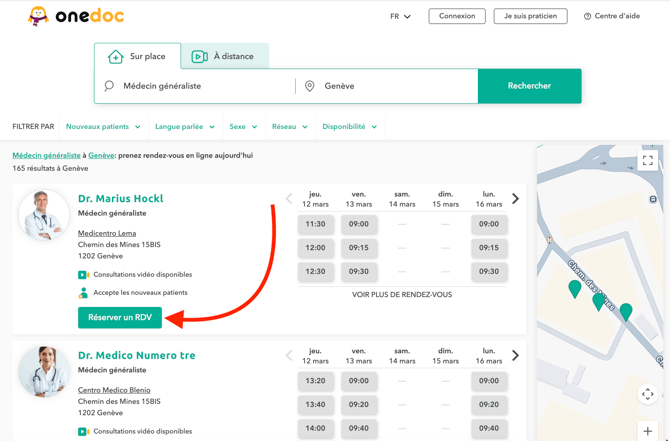Click the map recenter compass icon
Viewport: 670px width, 441px height.
[x=647, y=394]
